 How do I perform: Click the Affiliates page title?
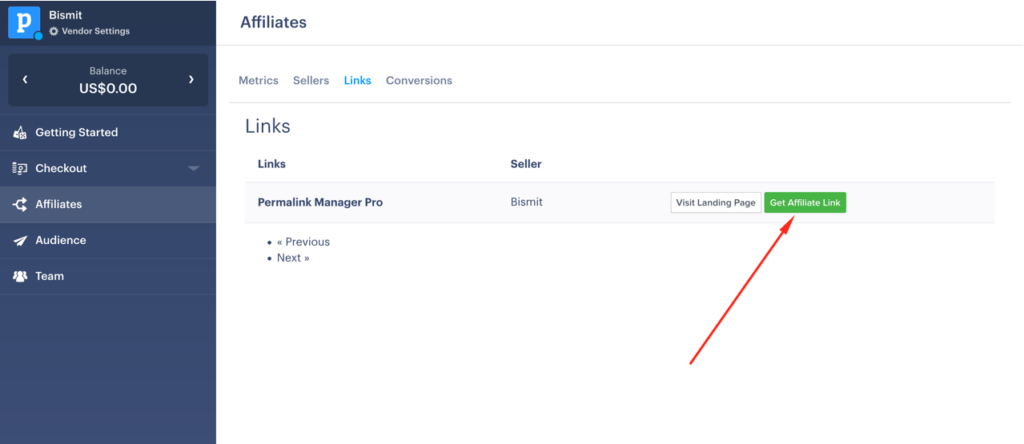[273, 22]
